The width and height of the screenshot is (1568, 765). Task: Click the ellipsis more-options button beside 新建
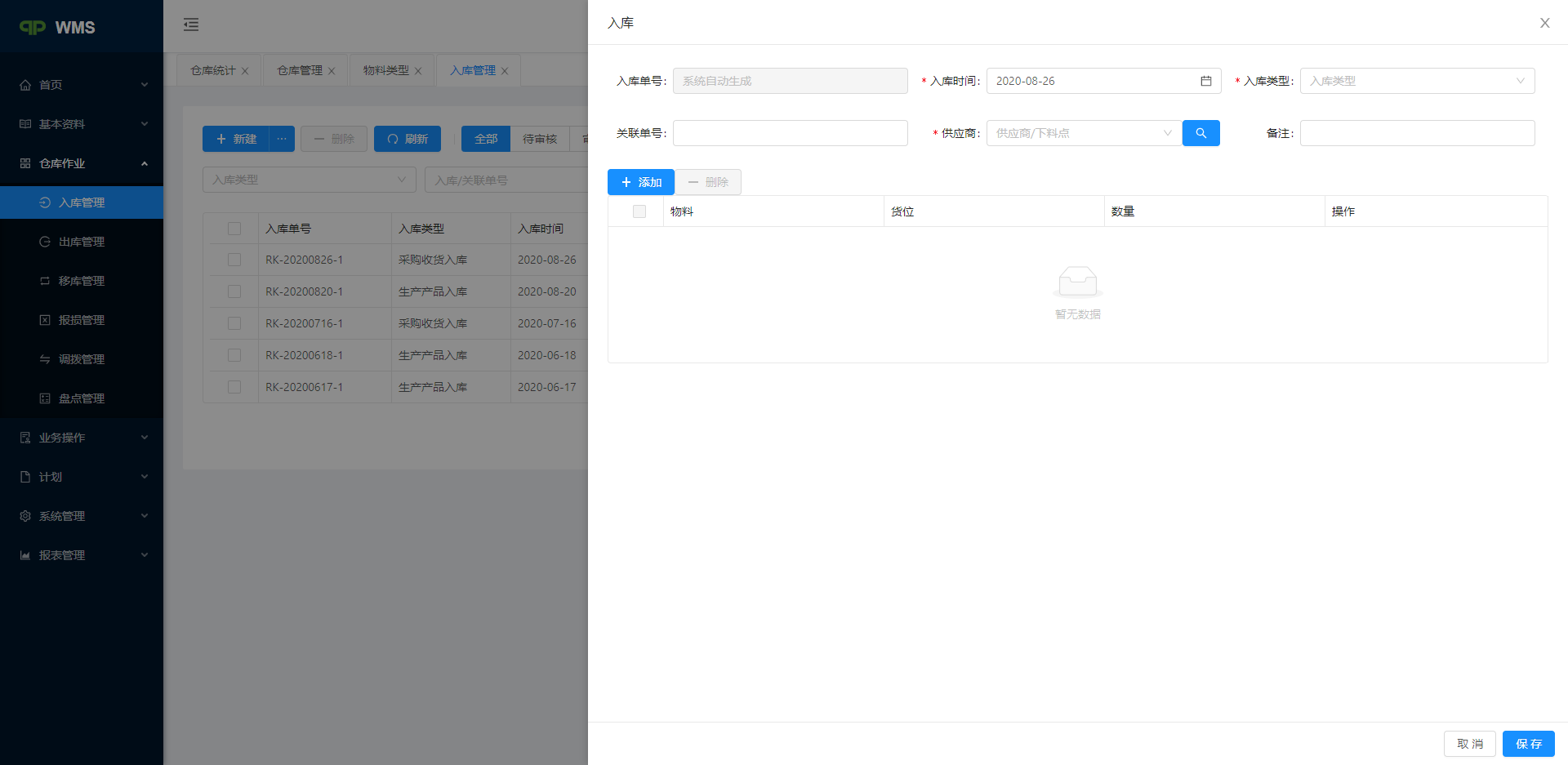(x=282, y=139)
